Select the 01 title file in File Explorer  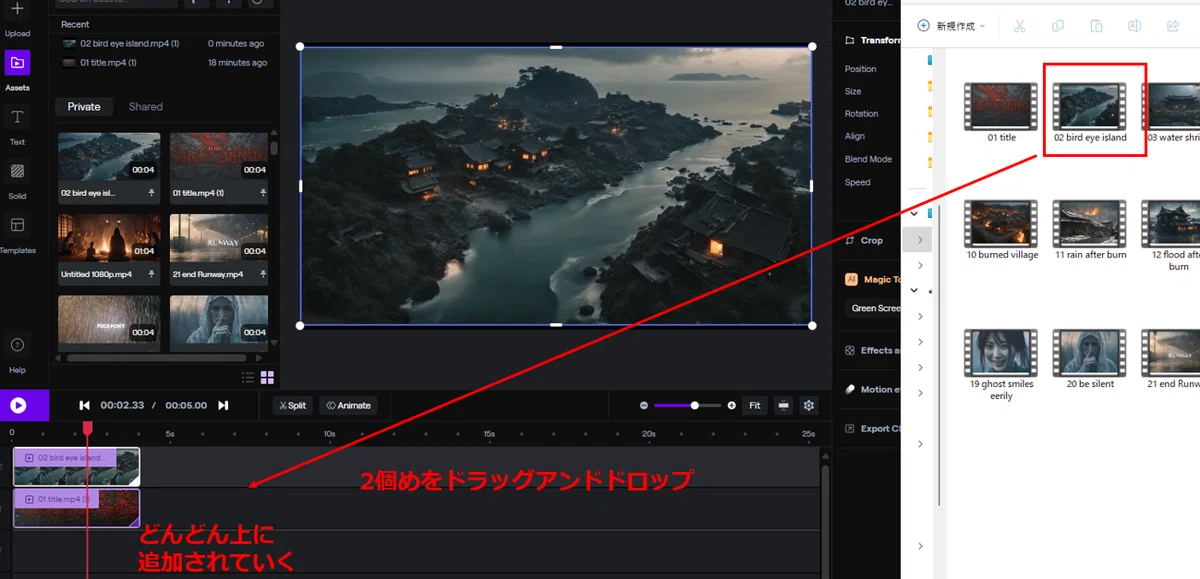[1001, 112]
